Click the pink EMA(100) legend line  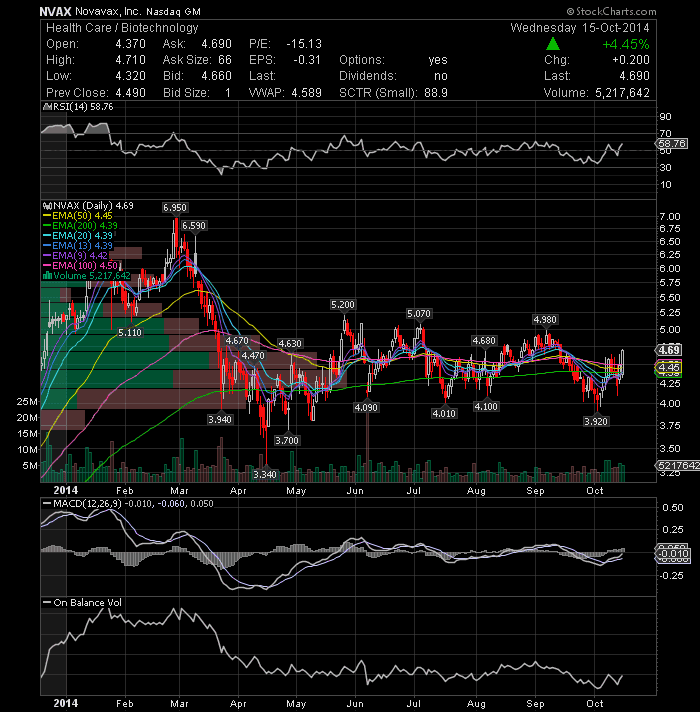tap(47, 266)
